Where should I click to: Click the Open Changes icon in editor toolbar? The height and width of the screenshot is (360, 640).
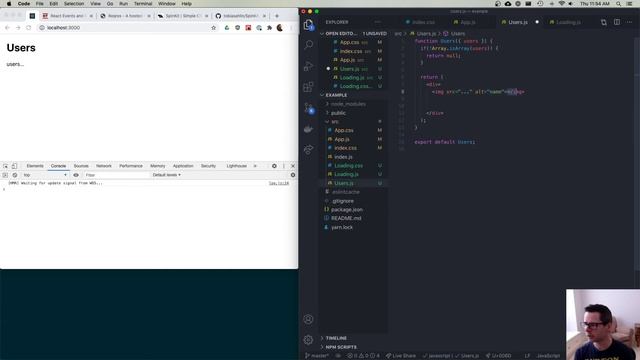click(x=603, y=22)
